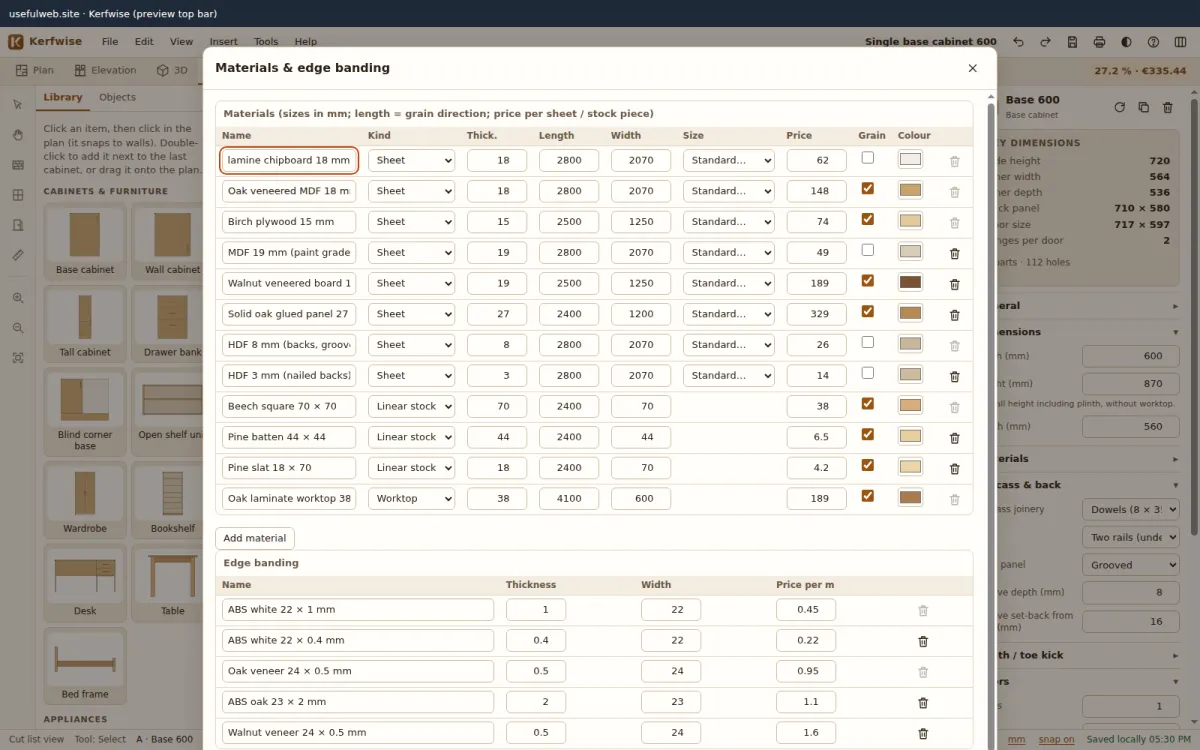Switch to the Elevation view tab
The width and height of the screenshot is (1200, 750).
pos(104,70)
